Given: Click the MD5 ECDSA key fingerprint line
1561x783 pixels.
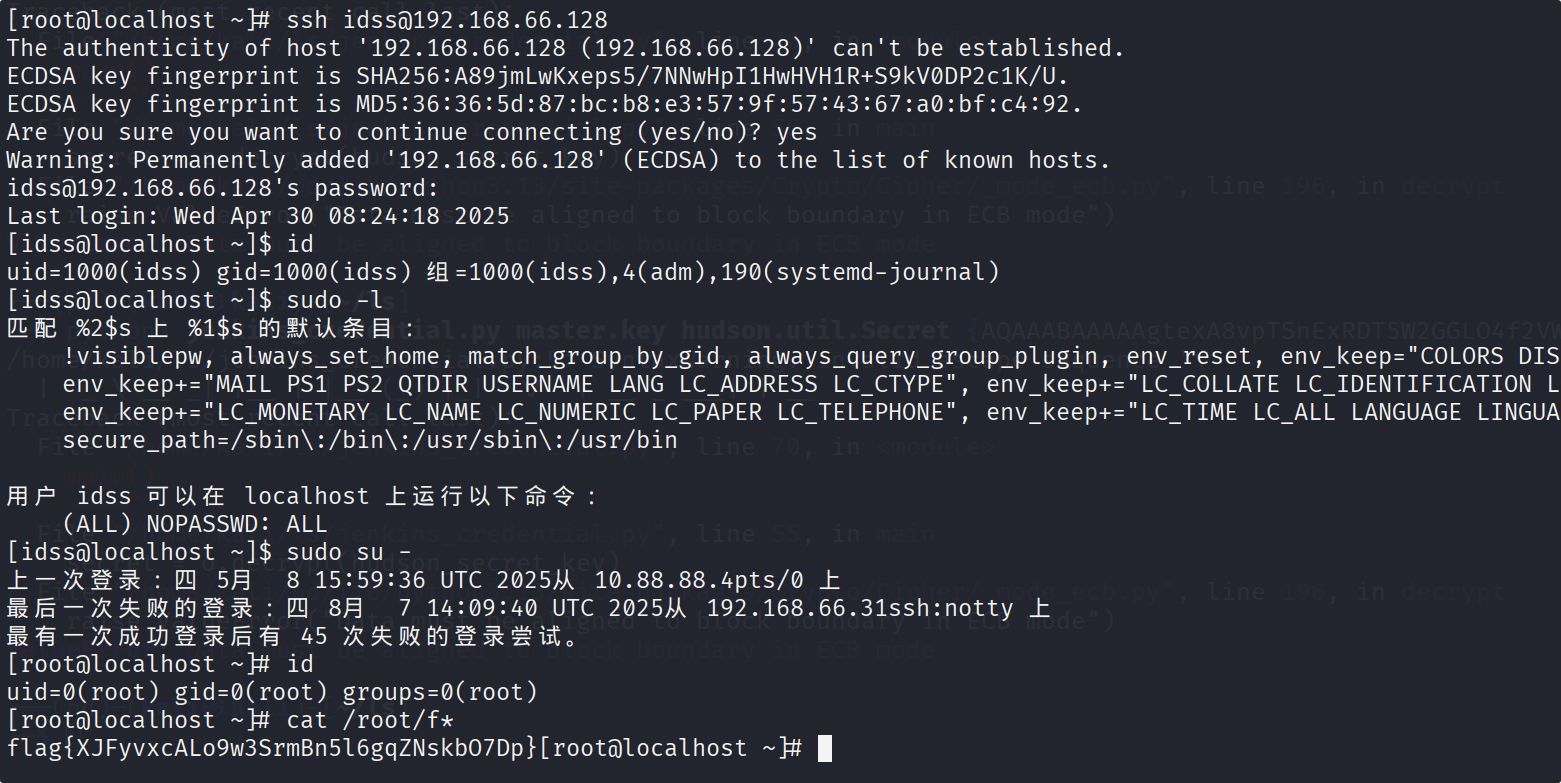Looking at the screenshot, I should click(x=545, y=104).
